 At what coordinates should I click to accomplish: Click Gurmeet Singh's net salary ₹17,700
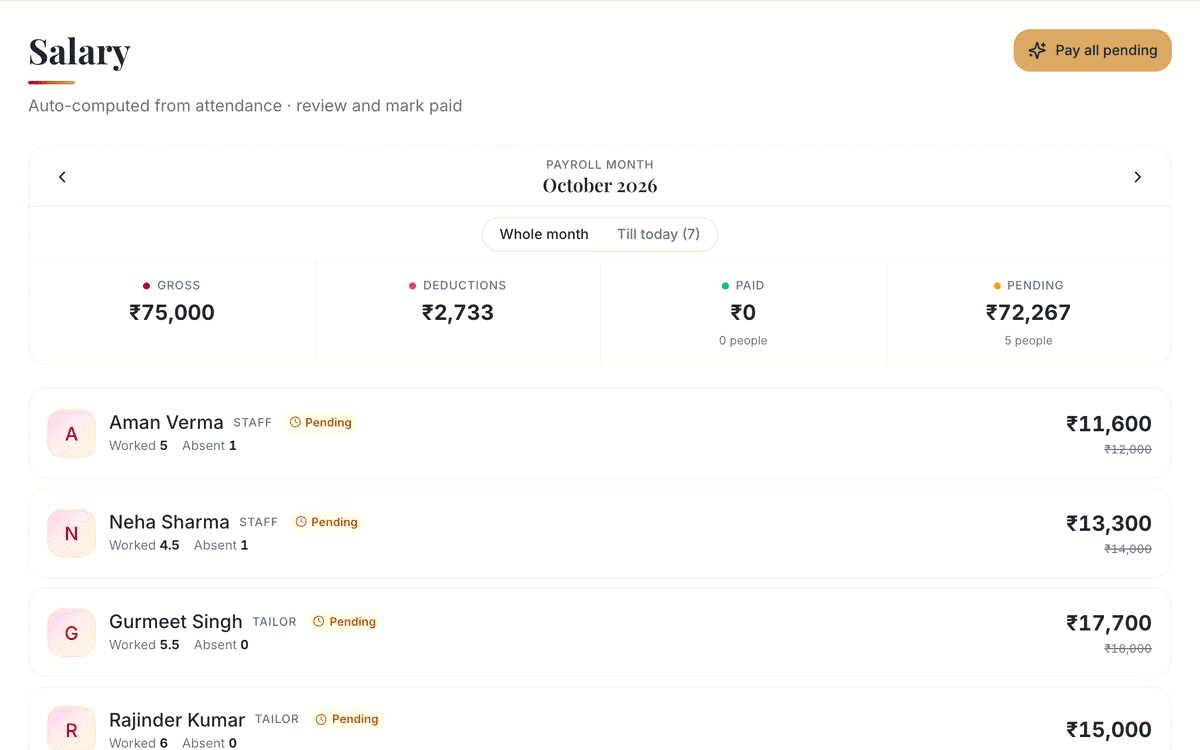tap(1109, 623)
